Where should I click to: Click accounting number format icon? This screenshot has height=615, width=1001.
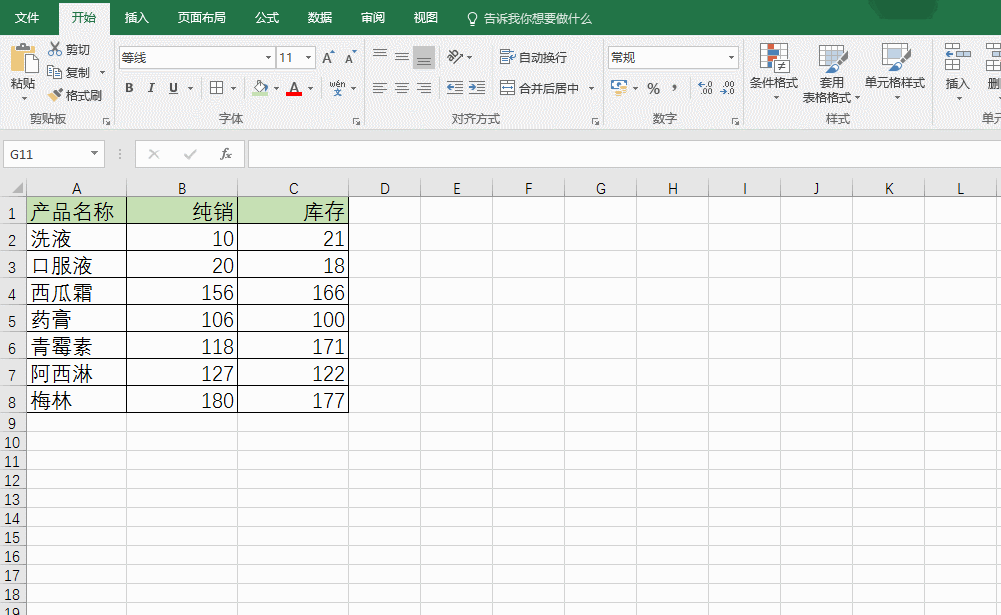(x=619, y=88)
